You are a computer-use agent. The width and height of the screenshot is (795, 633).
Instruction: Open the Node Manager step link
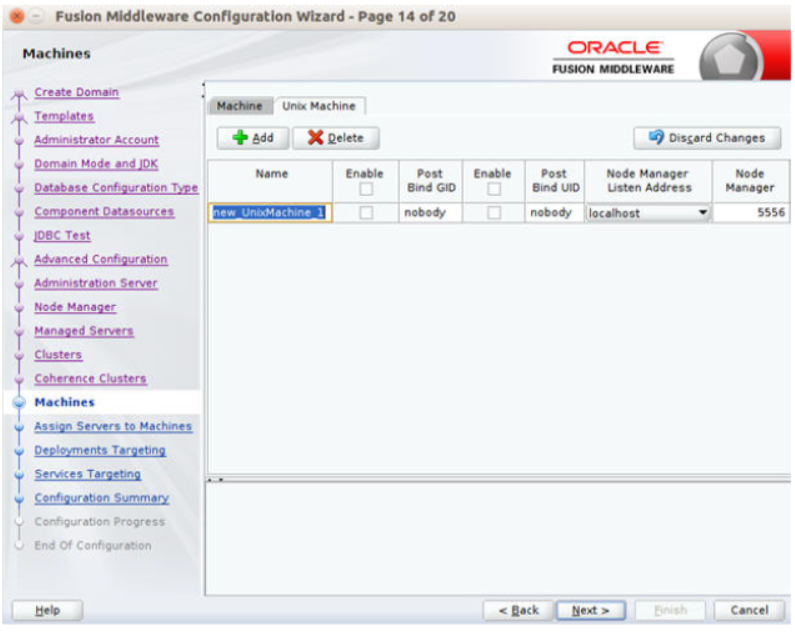(75, 307)
